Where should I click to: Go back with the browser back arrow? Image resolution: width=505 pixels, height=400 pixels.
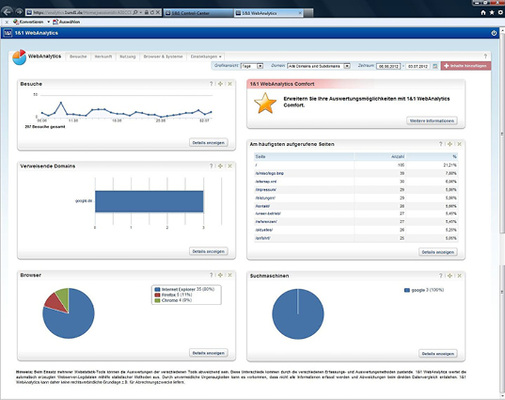(x=7, y=12)
